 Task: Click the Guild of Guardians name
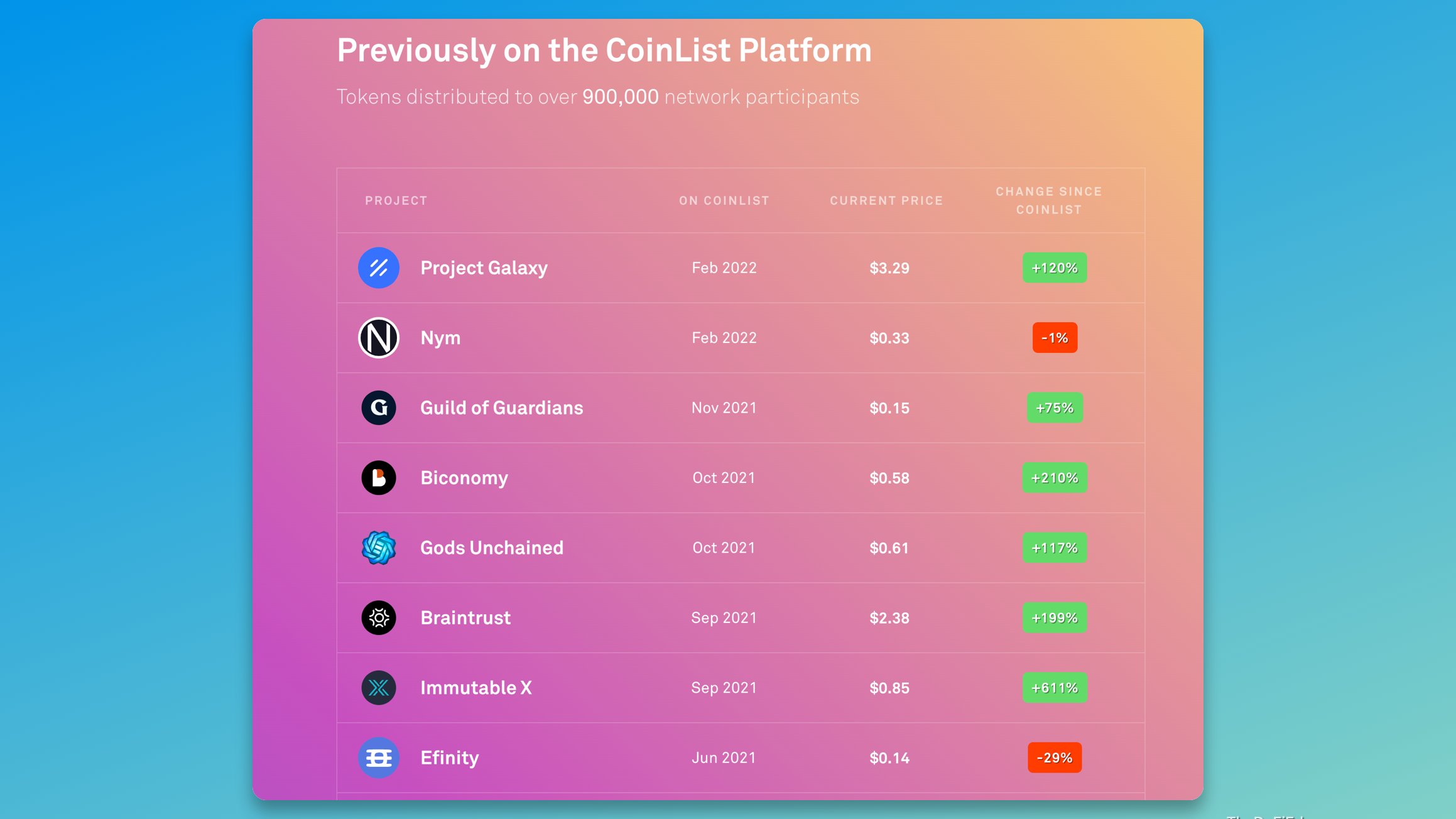(x=502, y=408)
